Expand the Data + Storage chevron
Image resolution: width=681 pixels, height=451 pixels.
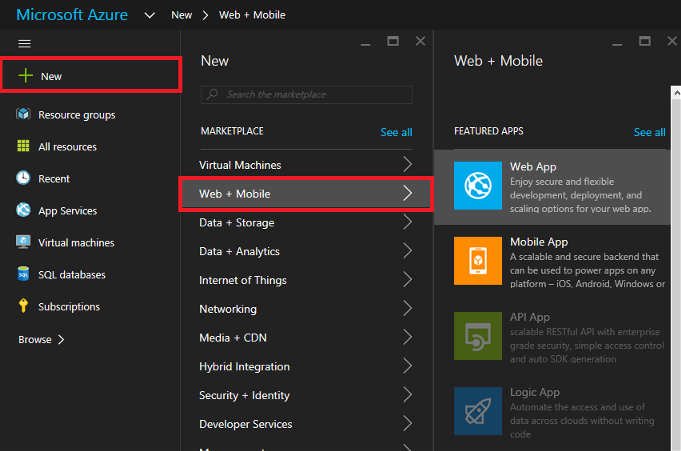pos(407,222)
